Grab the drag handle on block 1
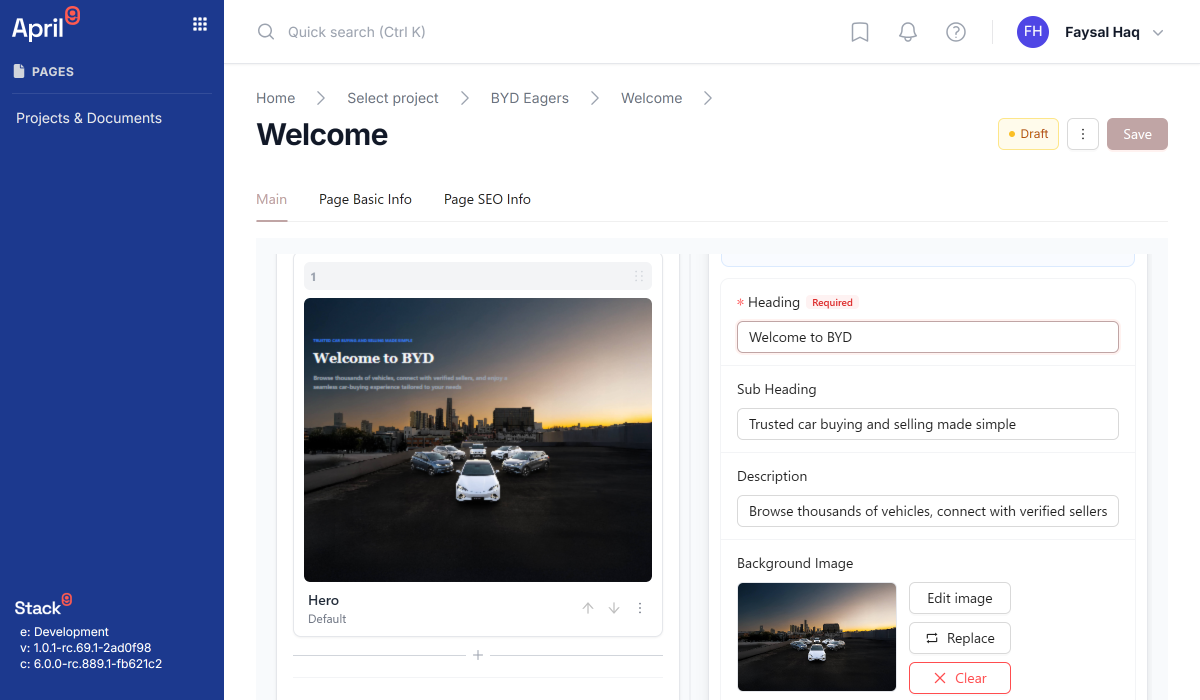The width and height of the screenshot is (1200, 700). click(x=639, y=276)
